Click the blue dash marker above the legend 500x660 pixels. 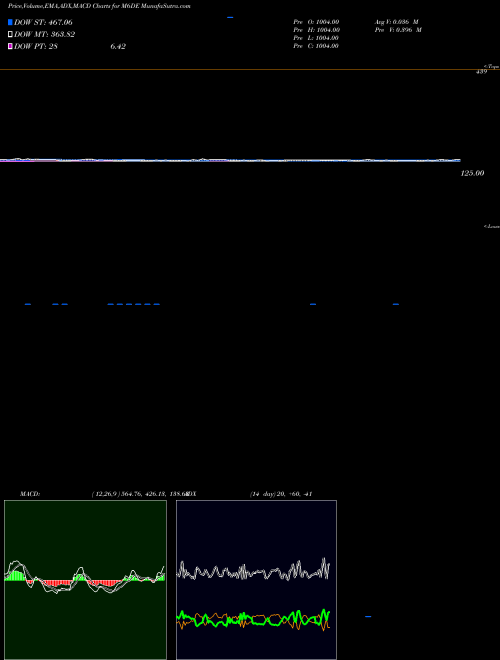tap(230, 17)
